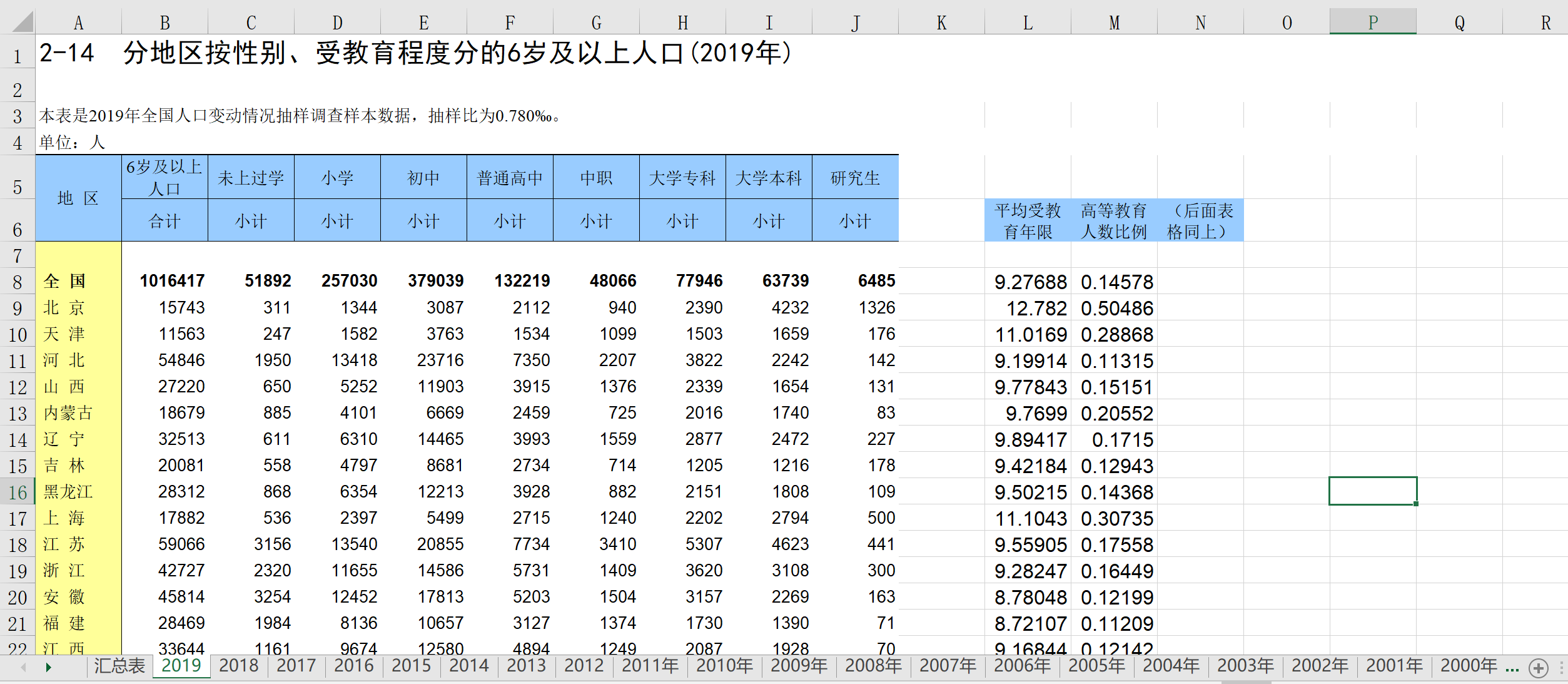Click the next sheet navigation arrow
This screenshot has width=1568, height=684.
tap(48, 667)
